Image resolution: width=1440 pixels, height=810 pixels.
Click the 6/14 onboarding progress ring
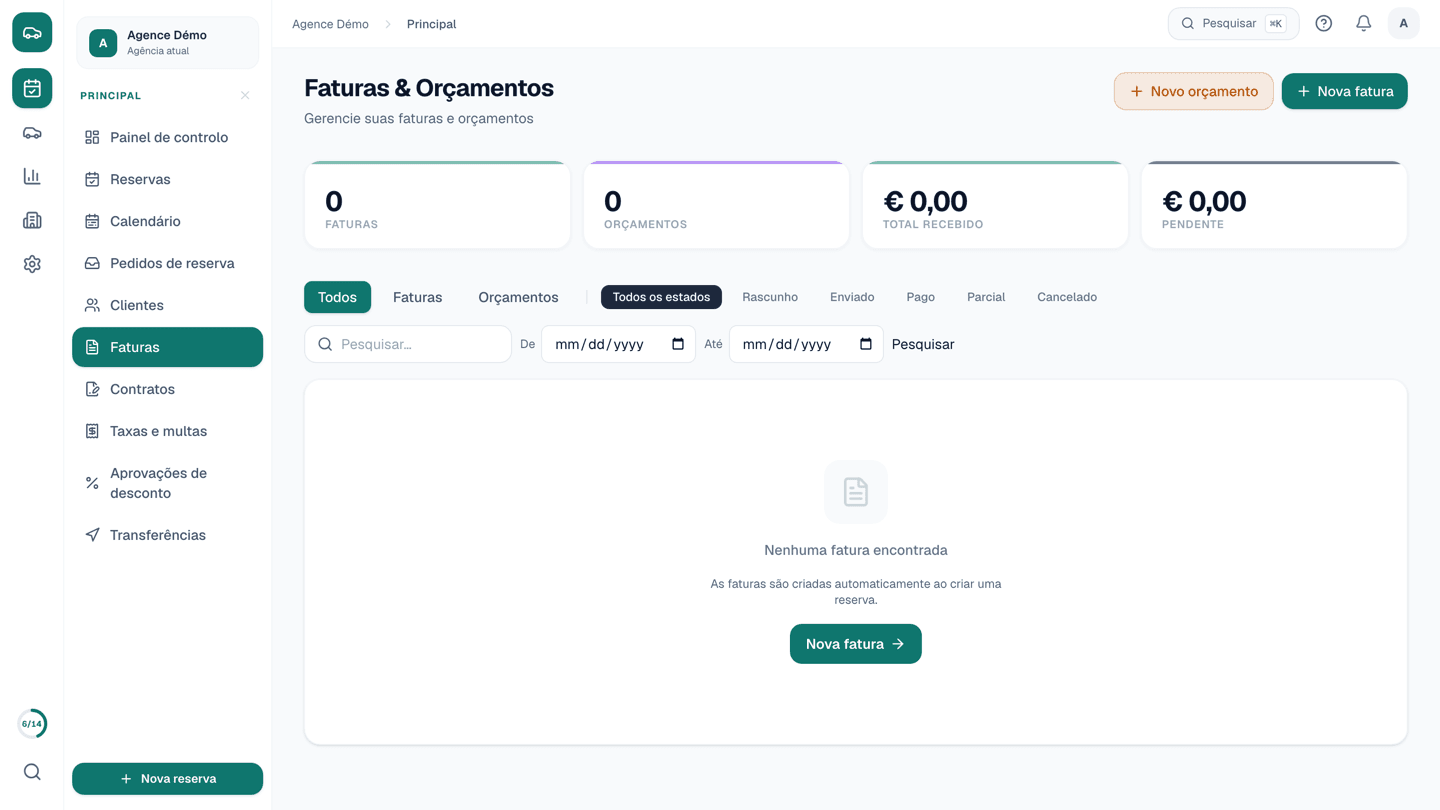tap(32, 724)
